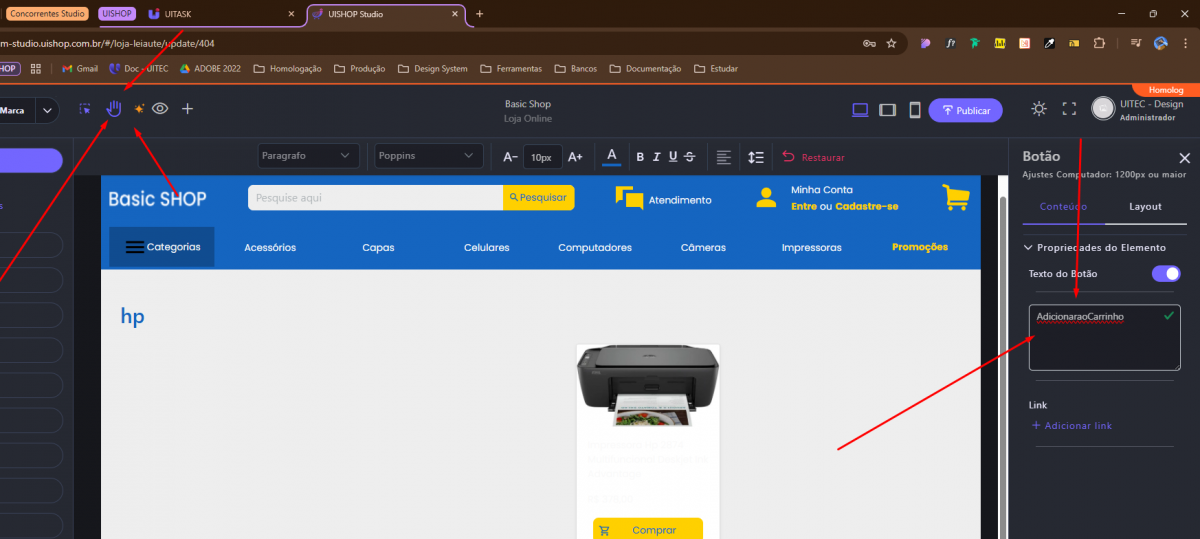Image resolution: width=1200 pixels, height=539 pixels.
Task: Activate the selection cursor tool
Action: [x=86, y=109]
